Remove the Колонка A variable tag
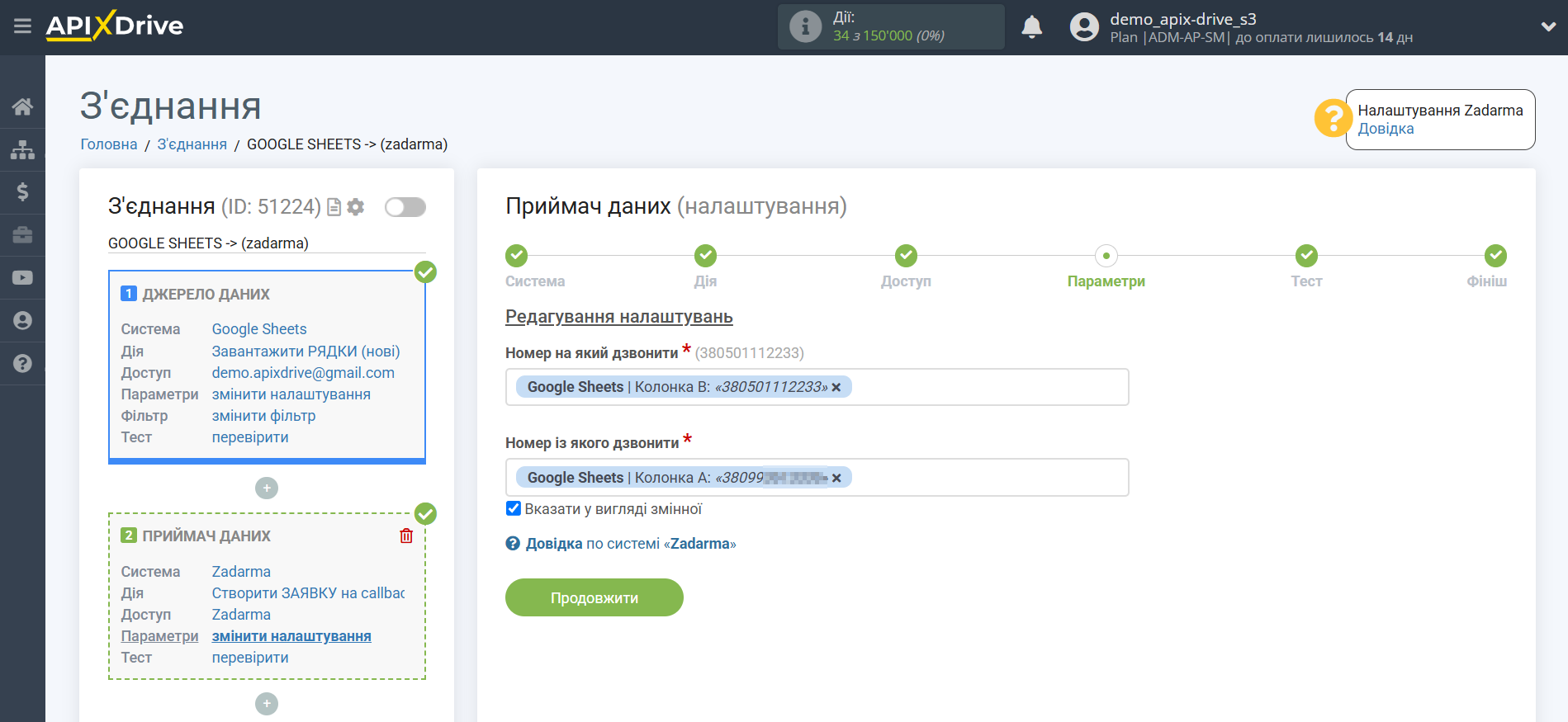1568x722 pixels. [836, 479]
